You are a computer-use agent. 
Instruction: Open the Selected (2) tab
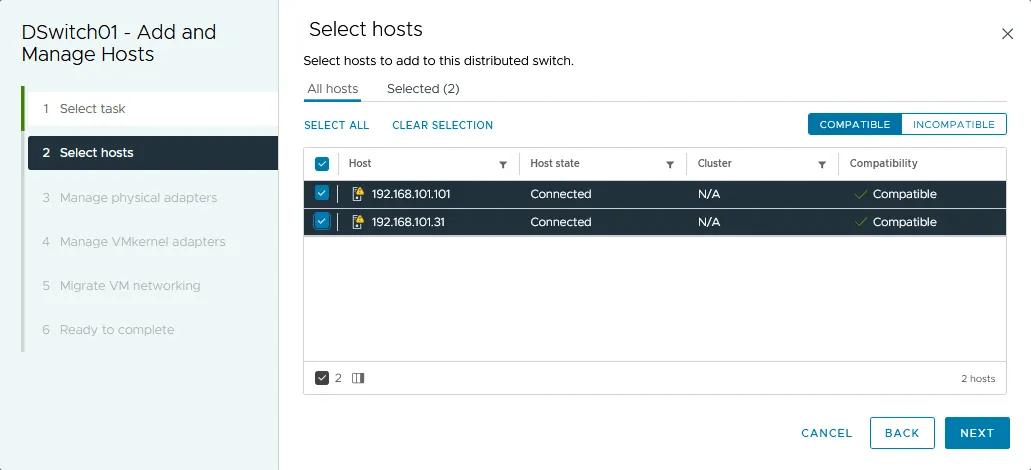[423, 89]
